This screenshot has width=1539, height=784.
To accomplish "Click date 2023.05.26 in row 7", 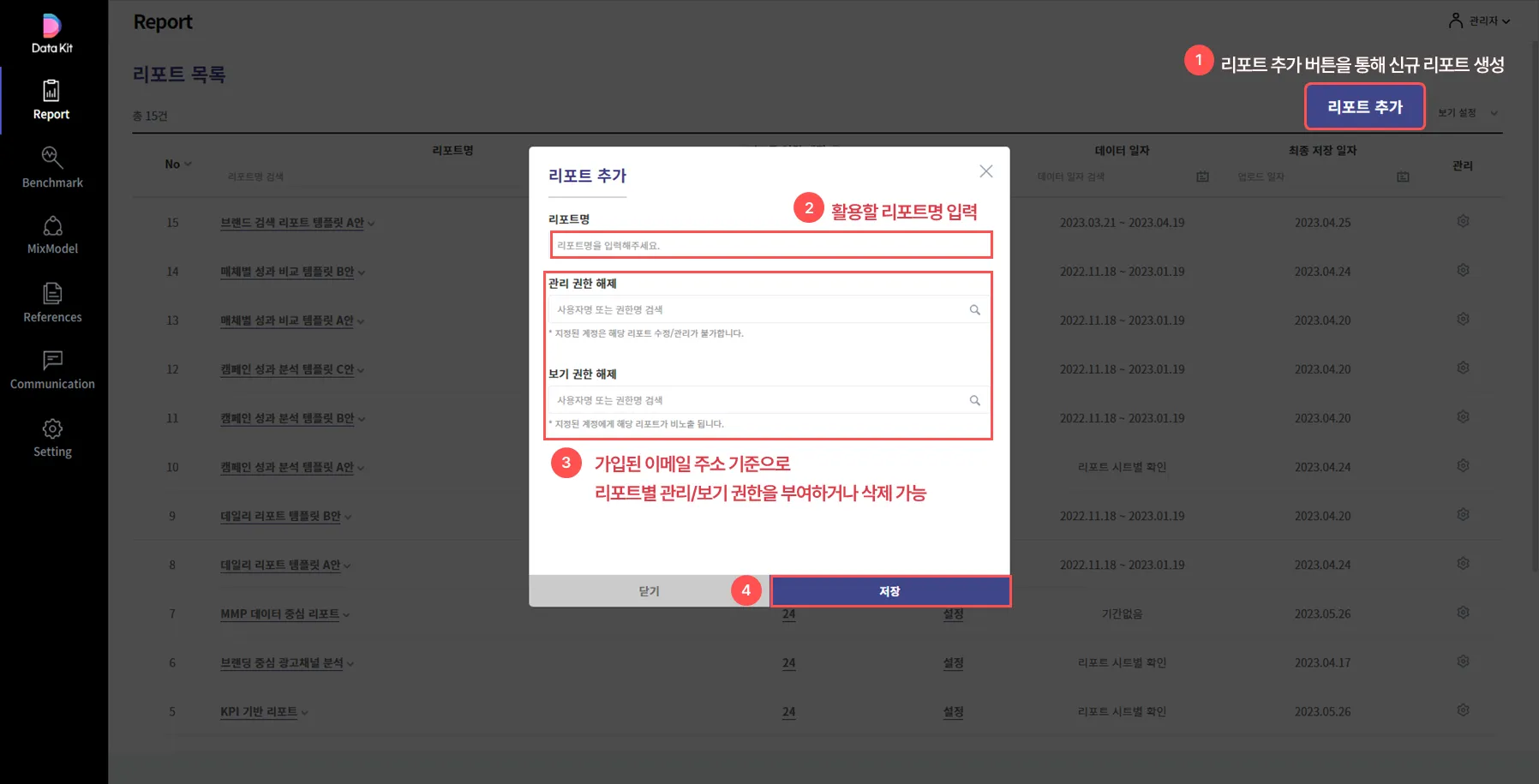I will 1322,614.
